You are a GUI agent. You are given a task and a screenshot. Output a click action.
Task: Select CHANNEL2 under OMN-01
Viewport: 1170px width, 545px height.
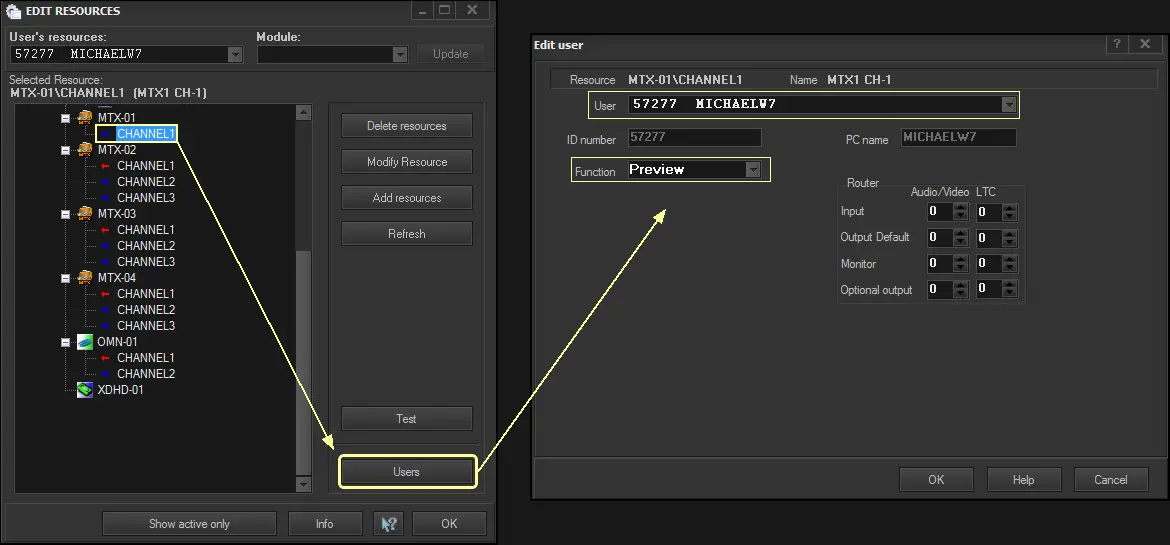(x=145, y=374)
